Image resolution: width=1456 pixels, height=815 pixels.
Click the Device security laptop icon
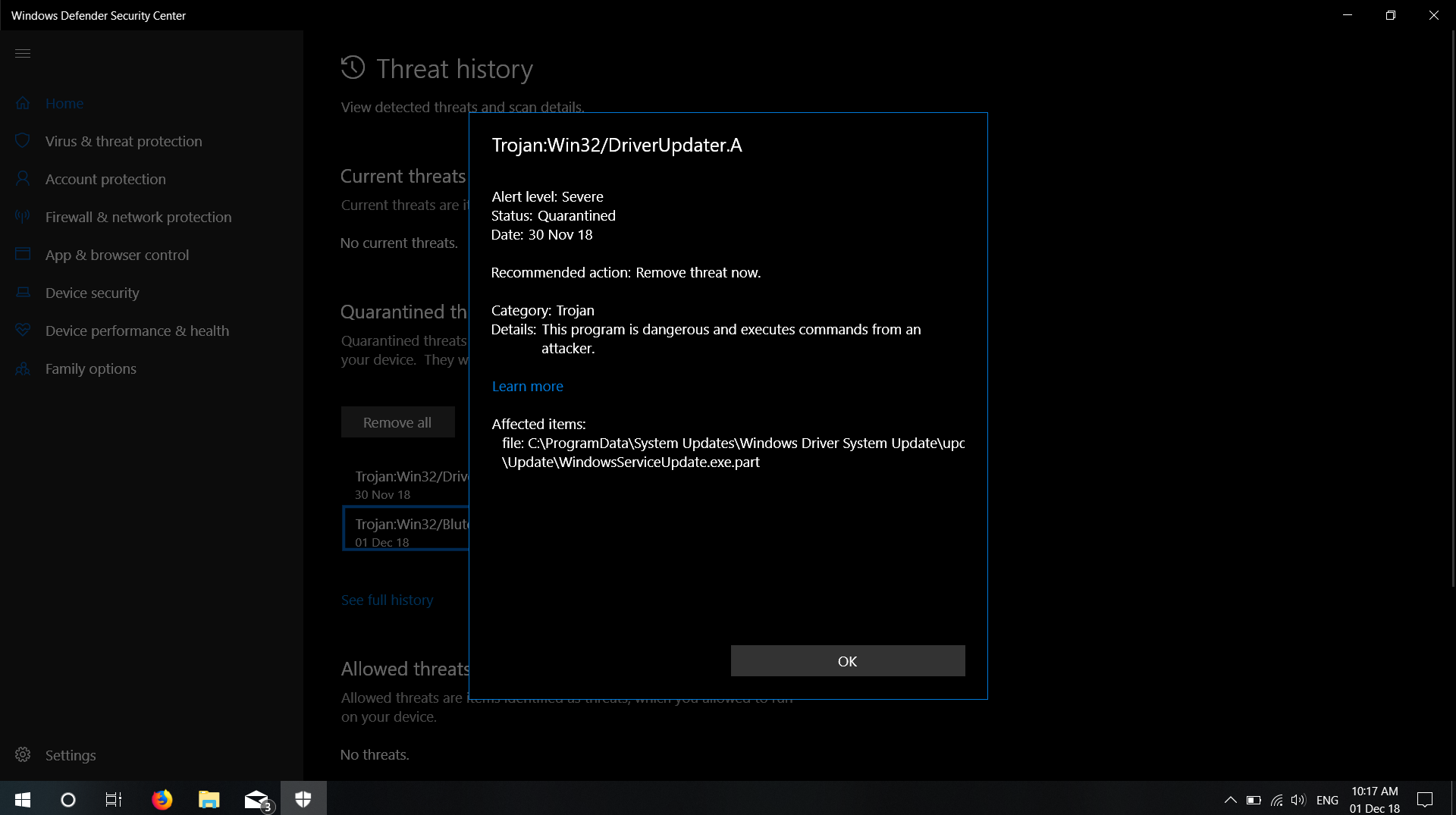[23, 293]
